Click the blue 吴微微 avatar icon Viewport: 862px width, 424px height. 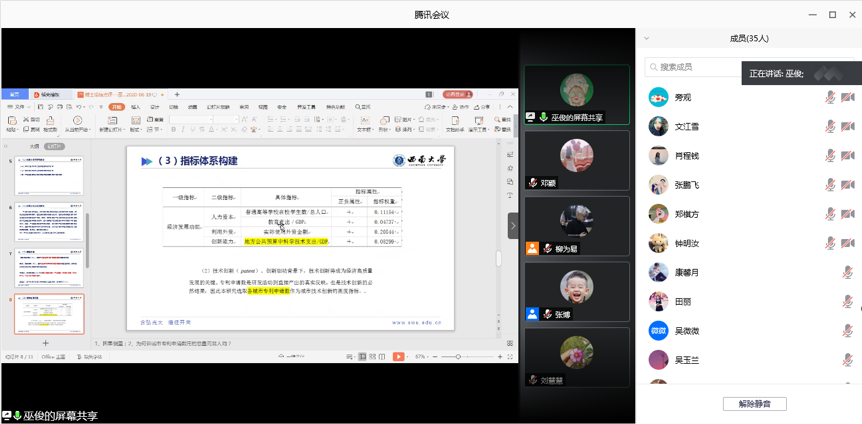pyautogui.click(x=658, y=331)
